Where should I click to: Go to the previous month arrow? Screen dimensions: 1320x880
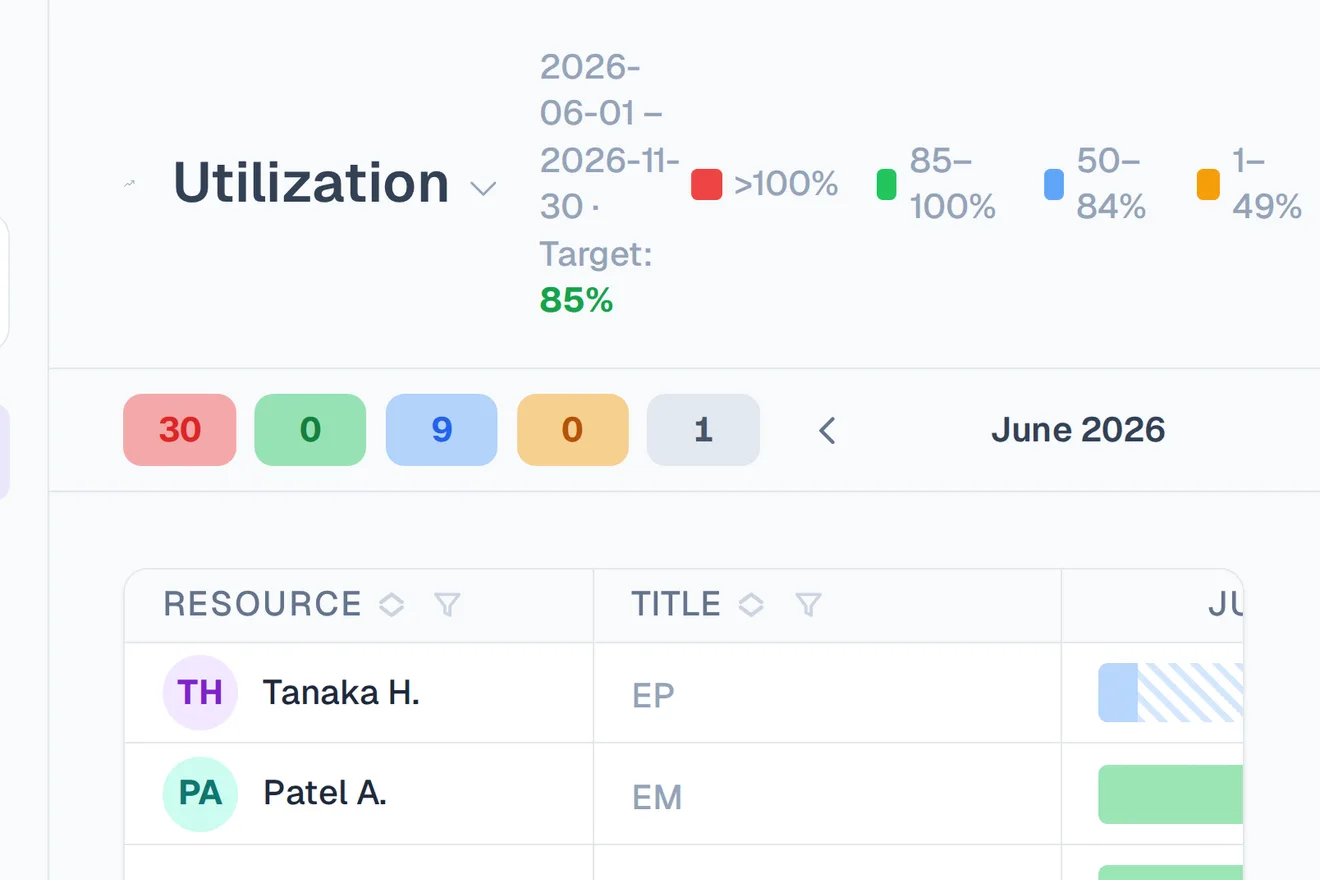pyautogui.click(x=827, y=431)
